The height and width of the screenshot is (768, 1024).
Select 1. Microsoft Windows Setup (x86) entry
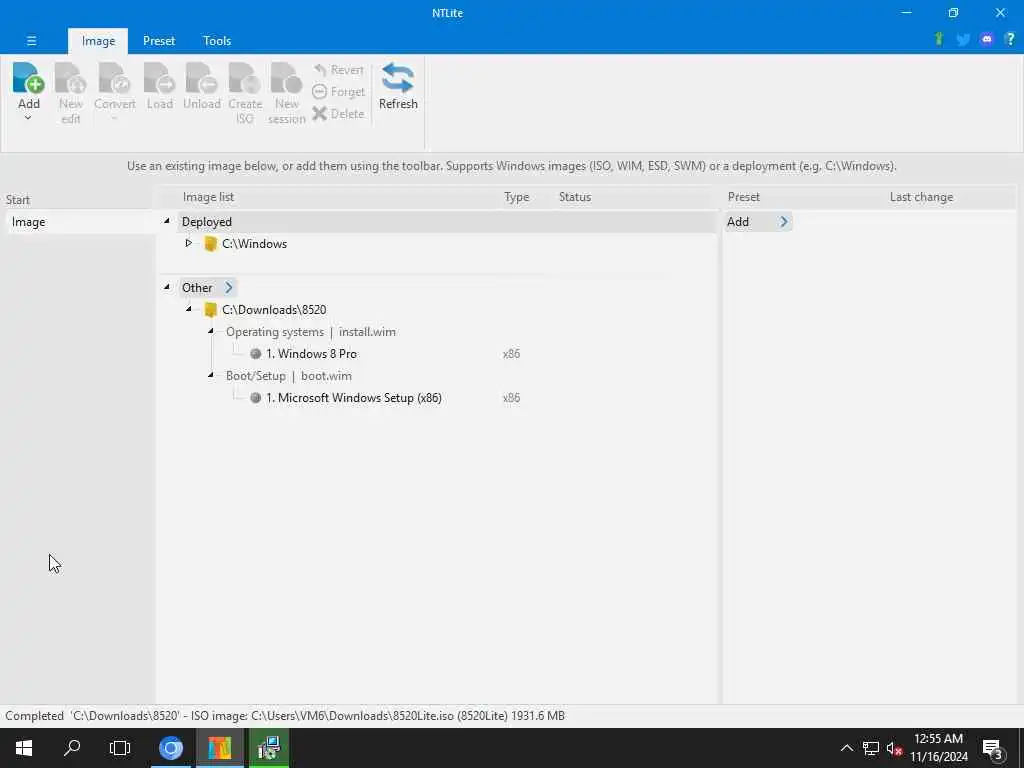[353, 398]
